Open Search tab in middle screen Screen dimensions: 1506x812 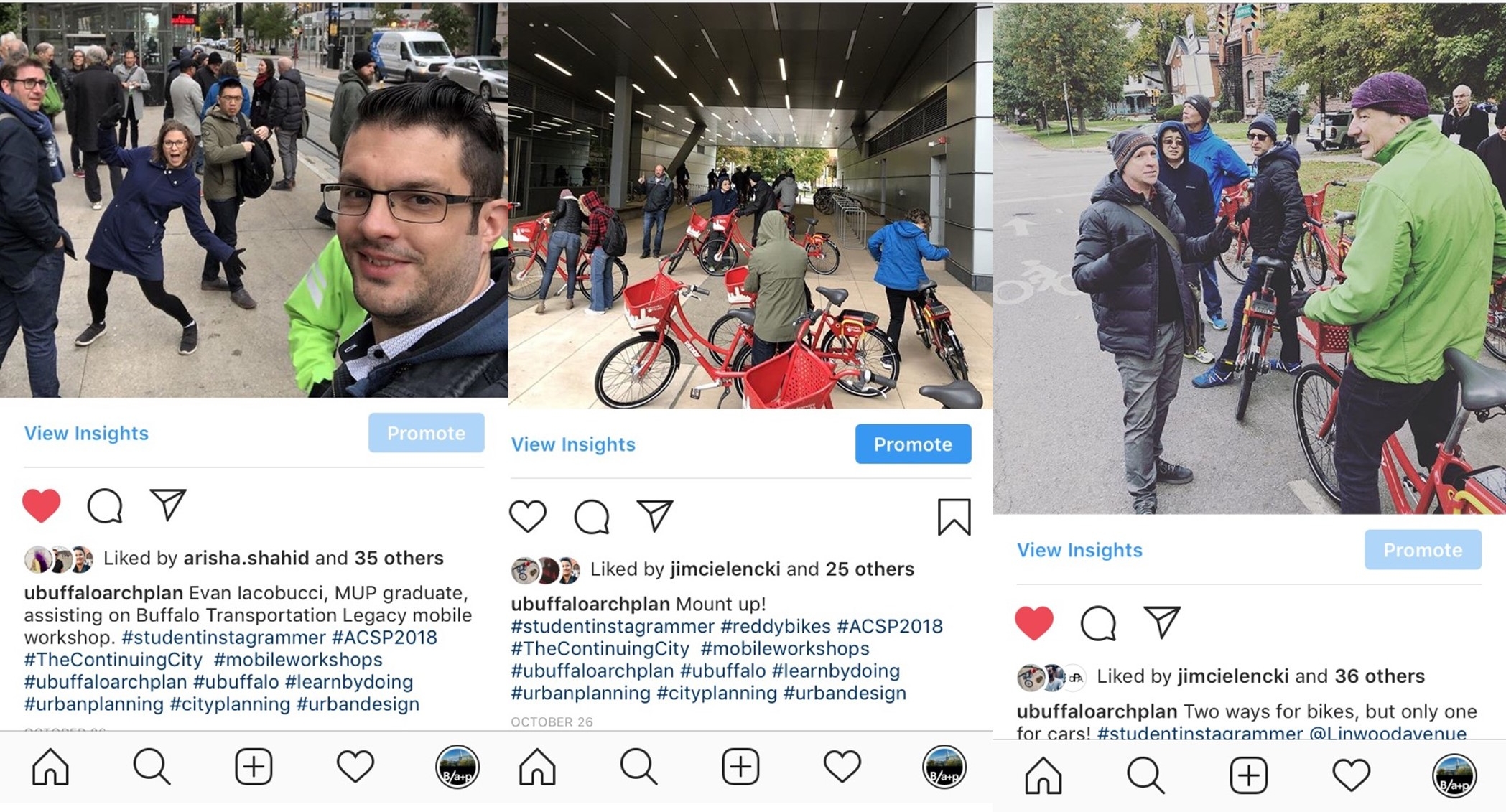coord(639,767)
